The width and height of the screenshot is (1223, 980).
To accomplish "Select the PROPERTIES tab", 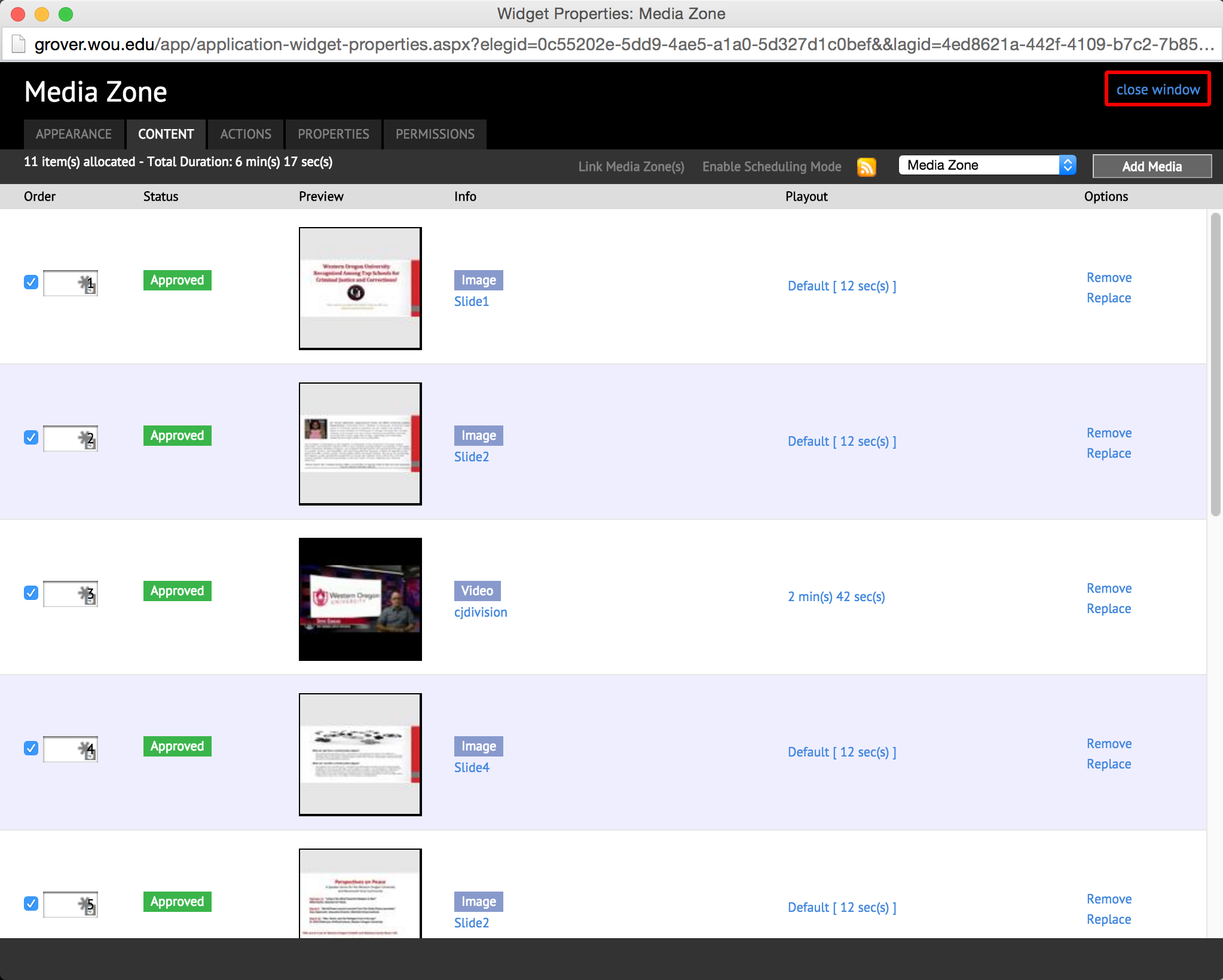I will tap(332, 133).
